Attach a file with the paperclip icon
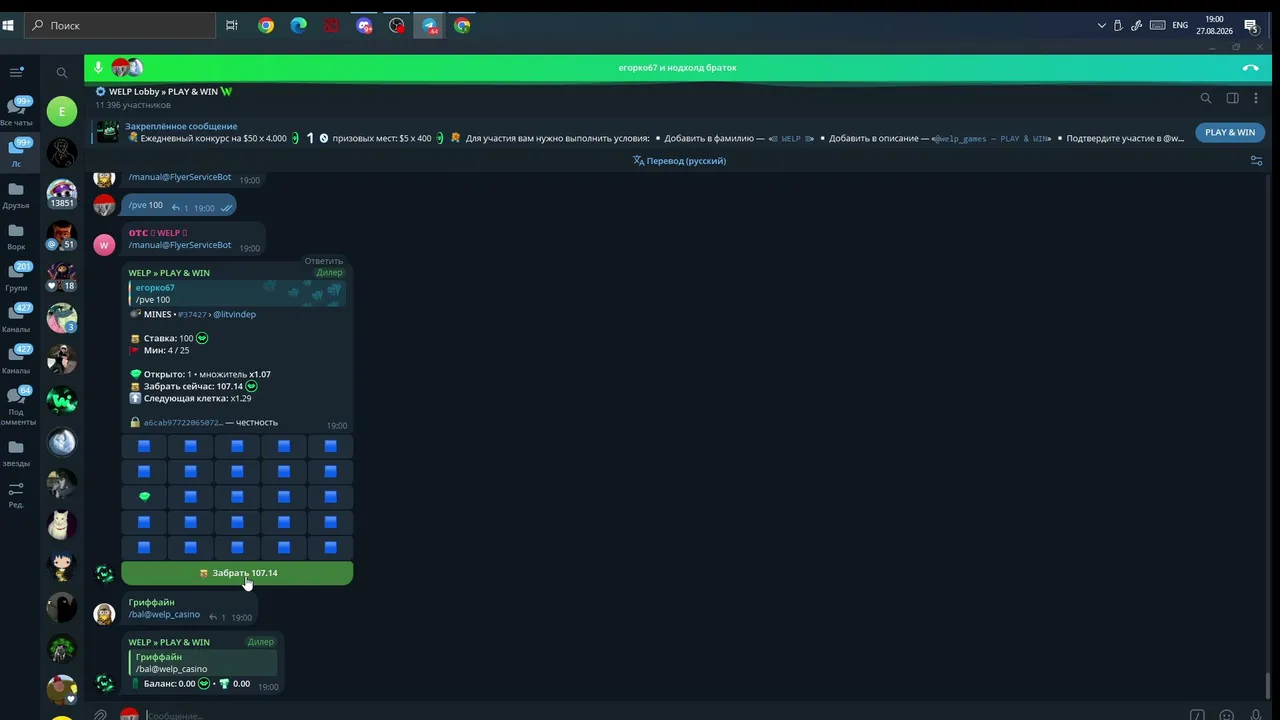 pyautogui.click(x=100, y=715)
